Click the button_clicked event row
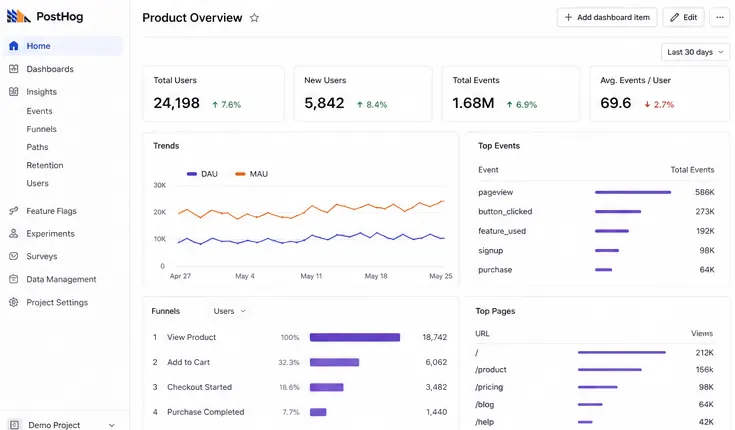Image resolution: width=735 pixels, height=430 pixels. (596, 211)
